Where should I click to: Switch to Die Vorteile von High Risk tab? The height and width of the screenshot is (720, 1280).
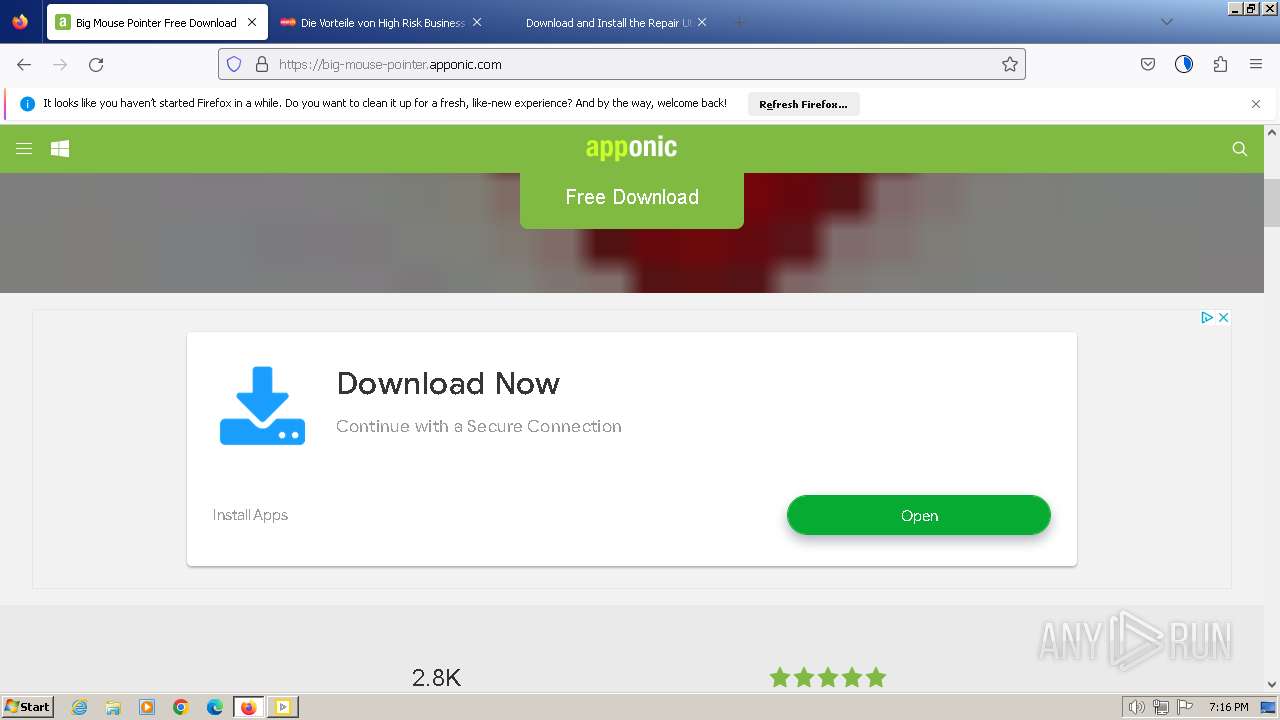382,22
